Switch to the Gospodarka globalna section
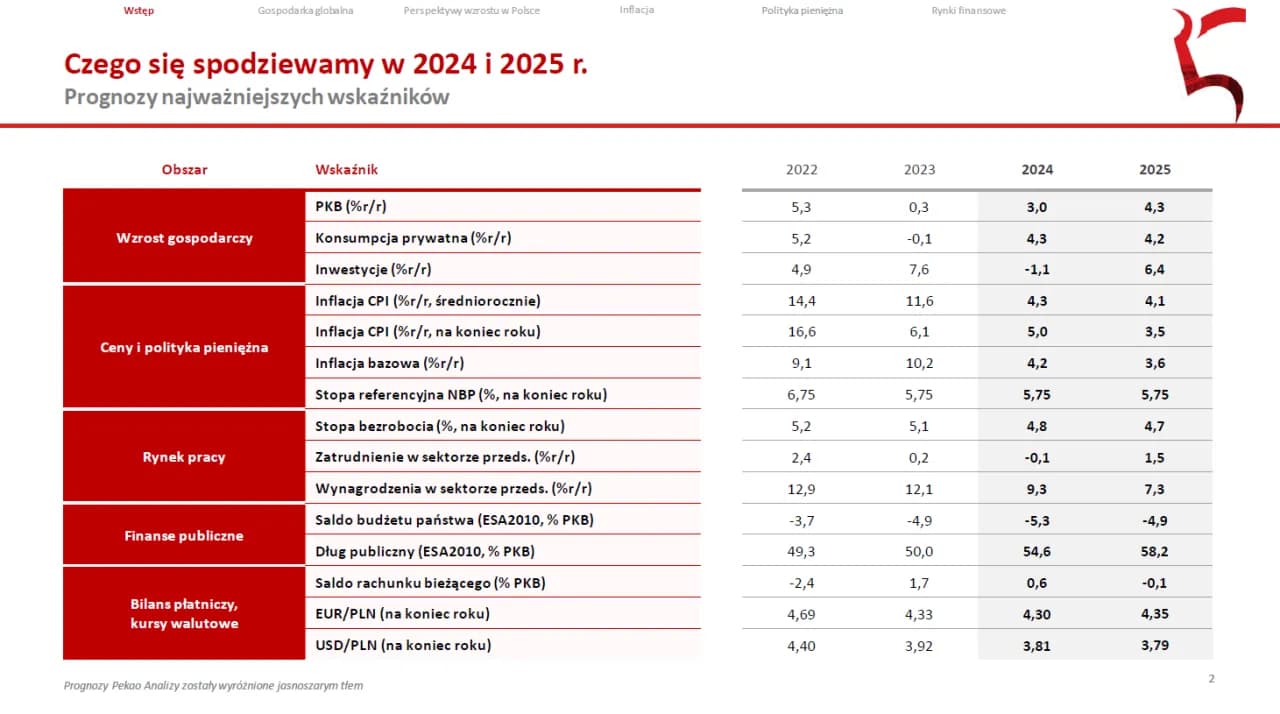Screen dimensions: 1280x714 tap(305, 11)
